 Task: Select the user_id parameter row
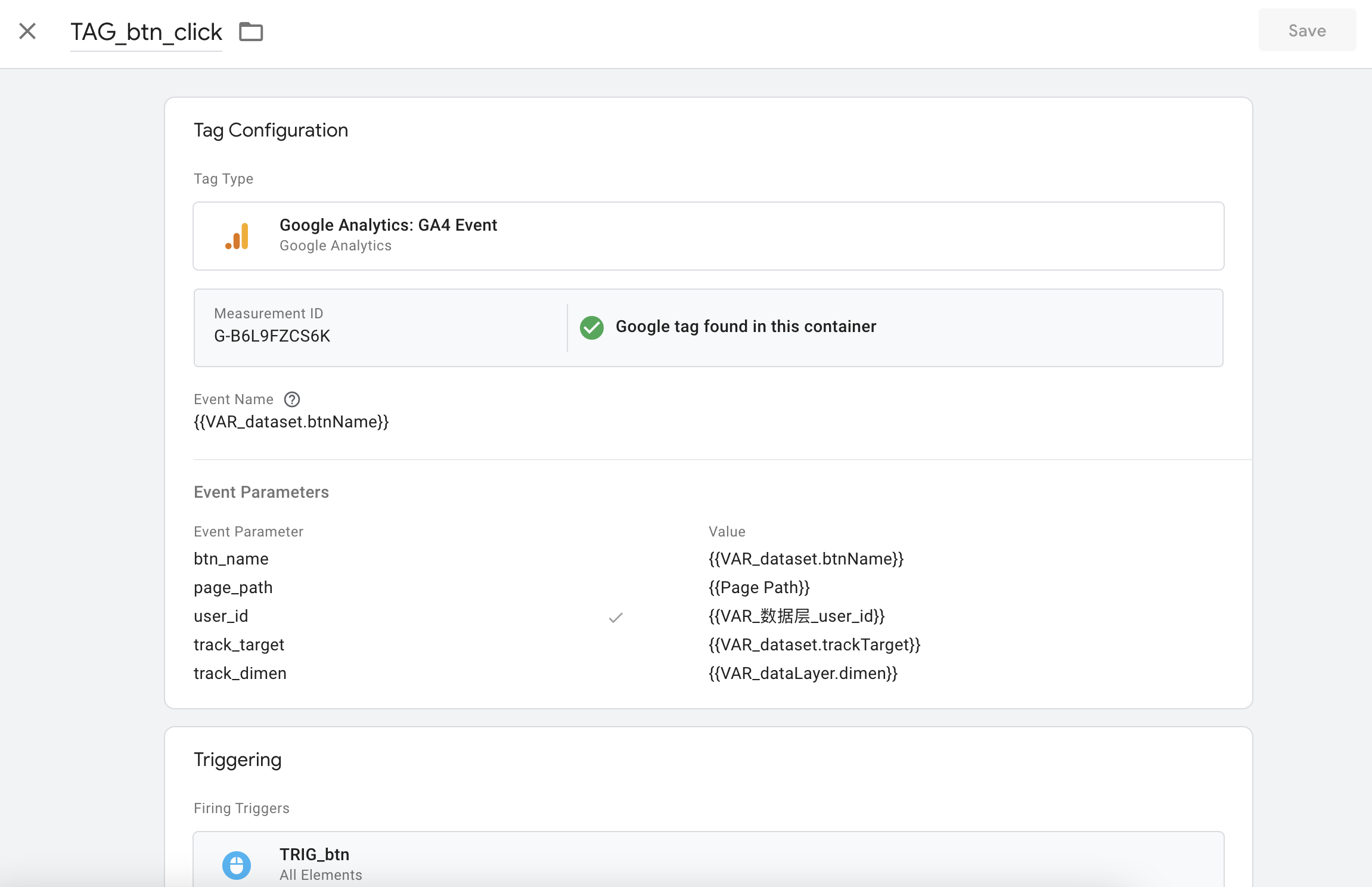(x=708, y=616)
